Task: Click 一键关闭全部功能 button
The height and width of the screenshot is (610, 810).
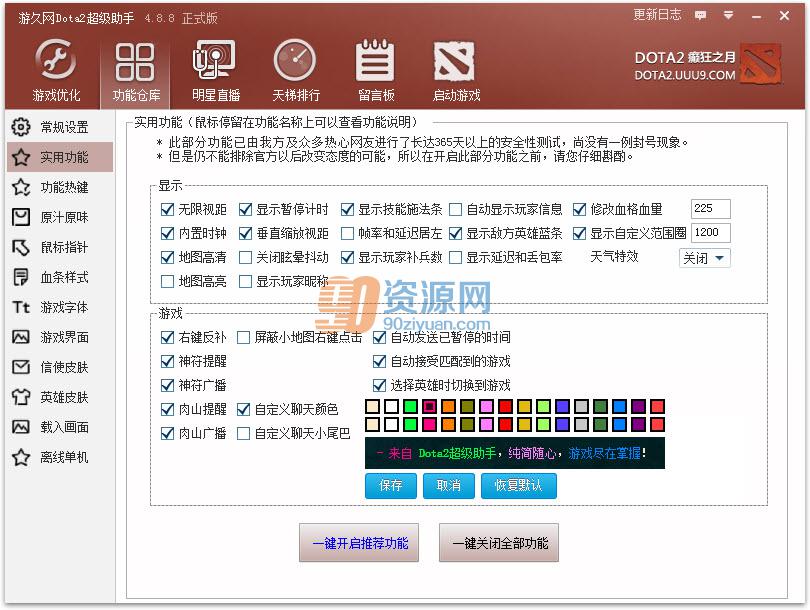Action: click(x=499, y=543)
